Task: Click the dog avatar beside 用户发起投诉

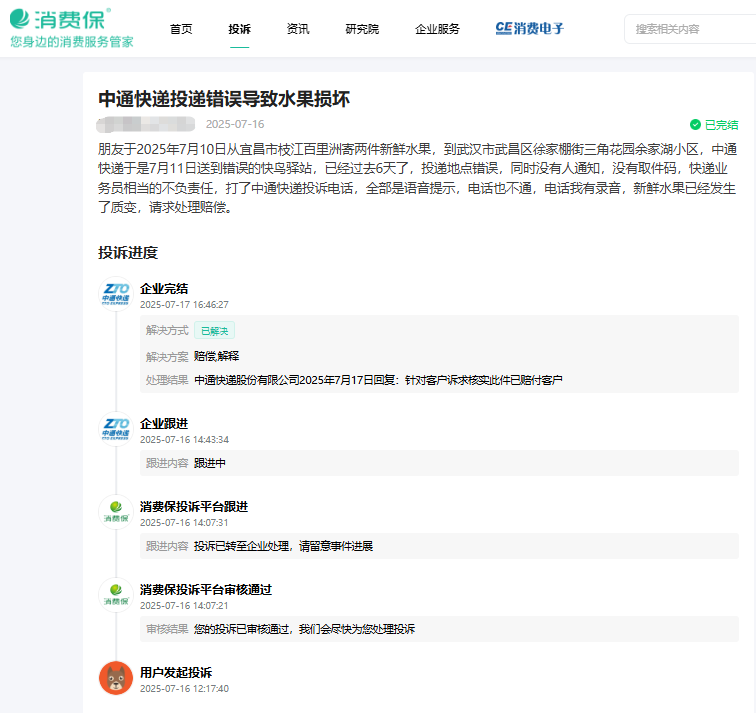Action: tap(116, 677)
